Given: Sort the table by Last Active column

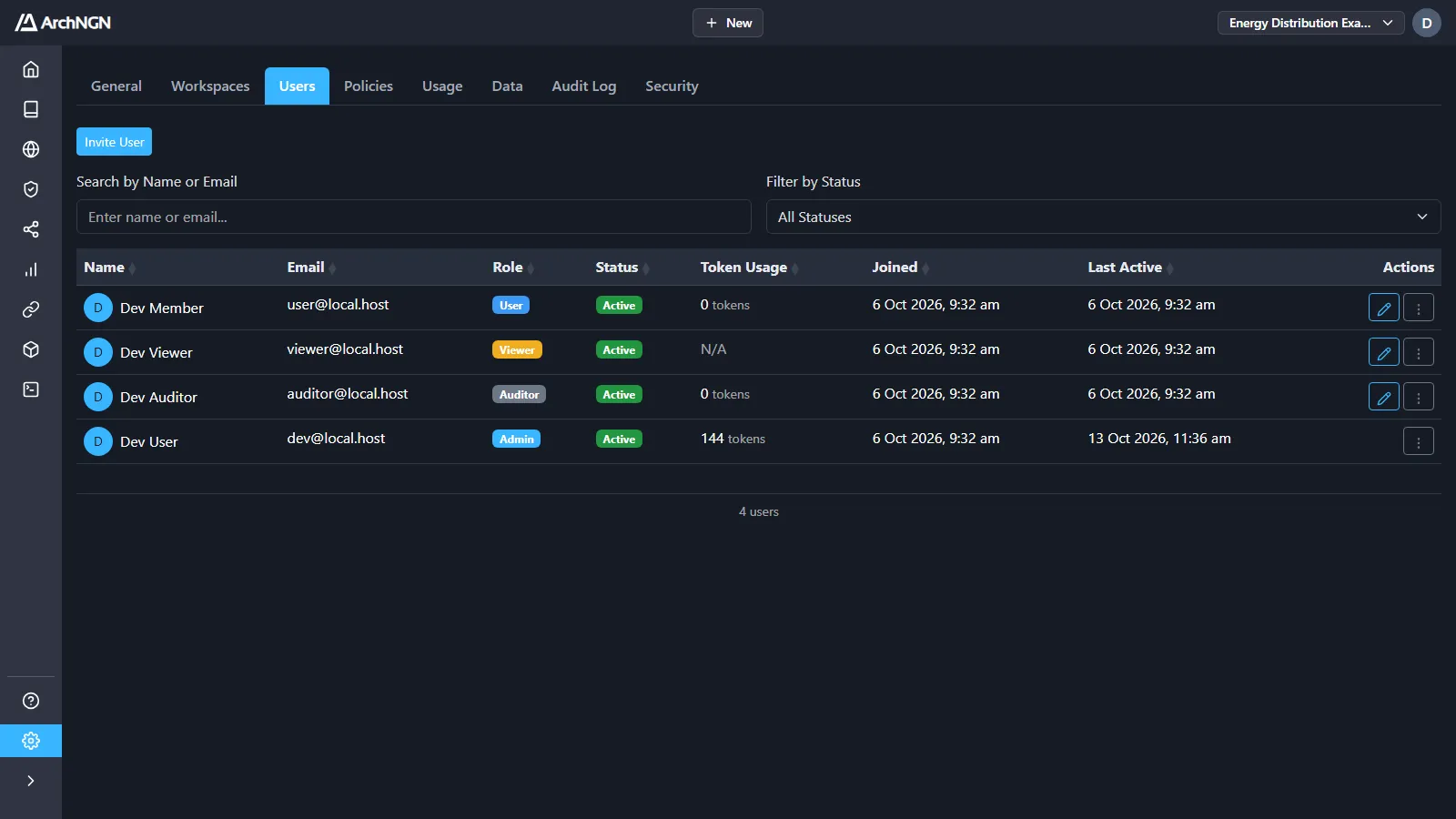Looking at the screenshot, I should pos(1131,268).
